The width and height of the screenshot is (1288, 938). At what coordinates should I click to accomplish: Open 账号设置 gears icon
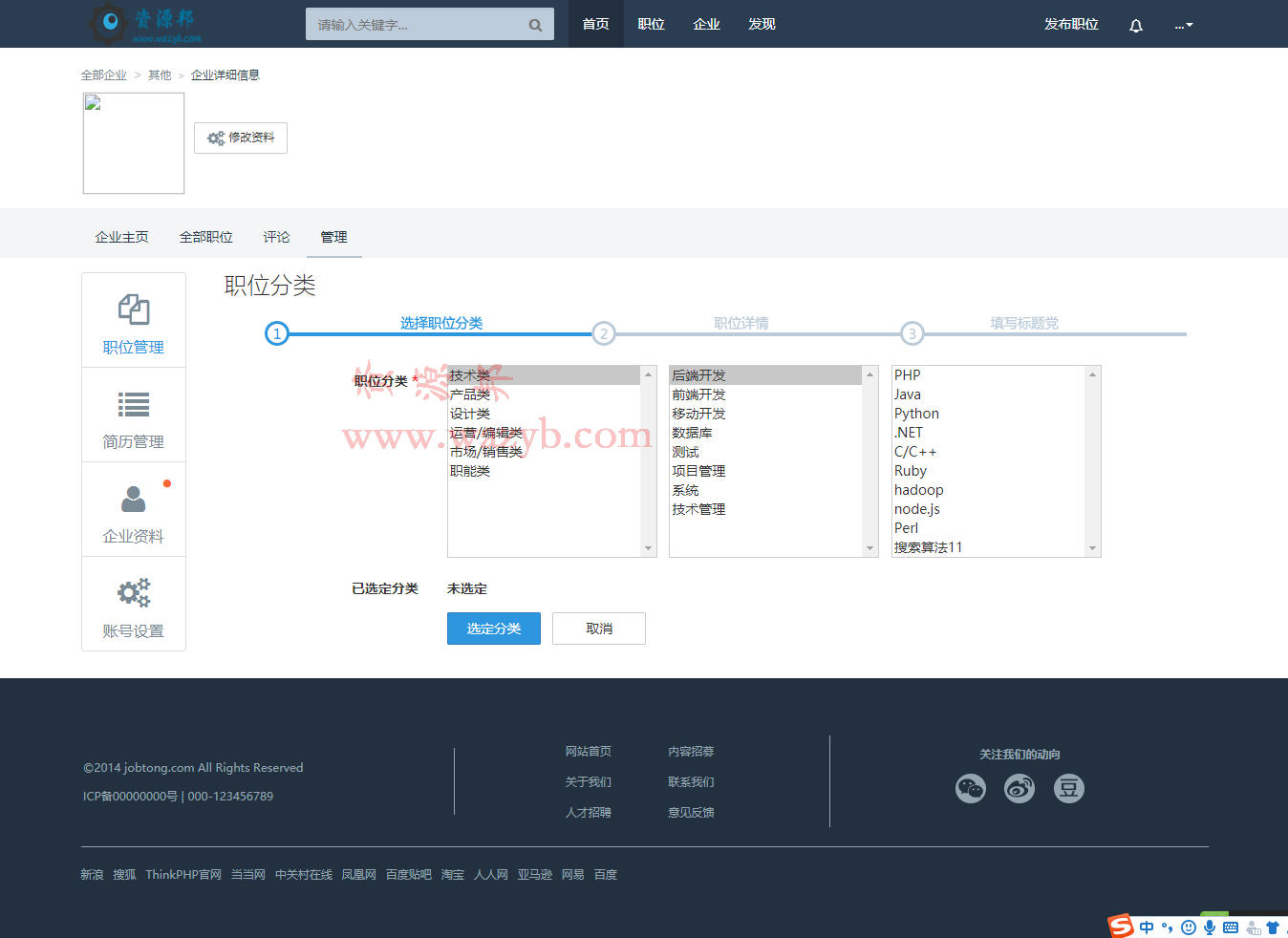(x=134, y=593)
